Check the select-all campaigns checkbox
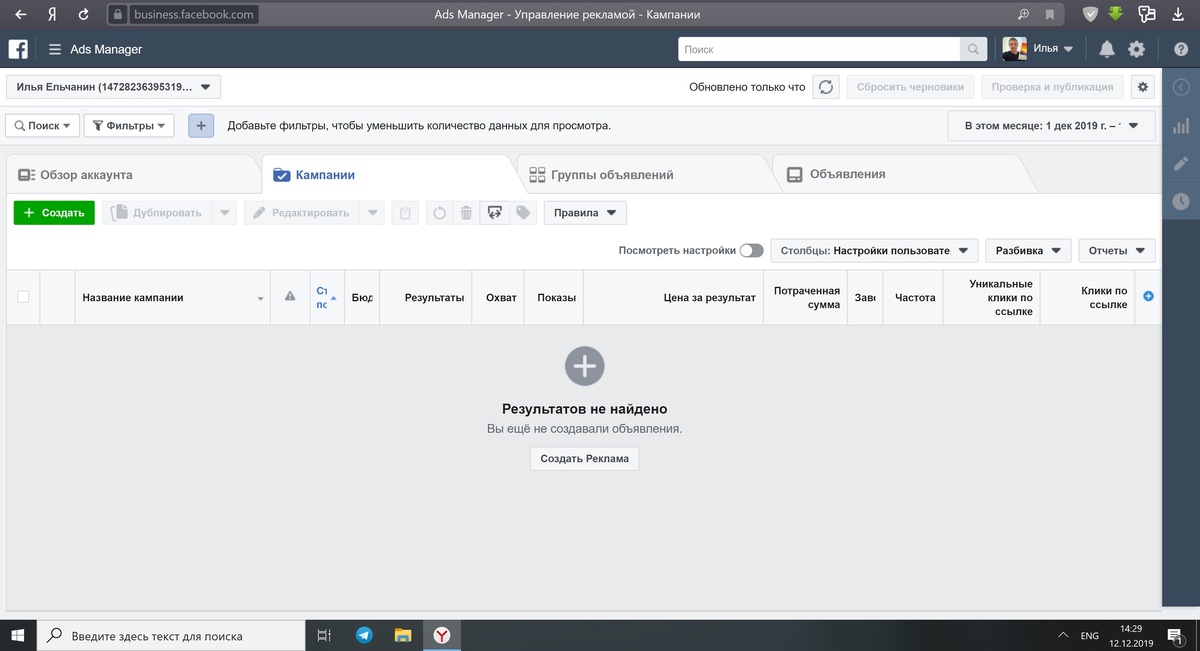The height and width of the screenshot is (651, 1200). [23, 296]
